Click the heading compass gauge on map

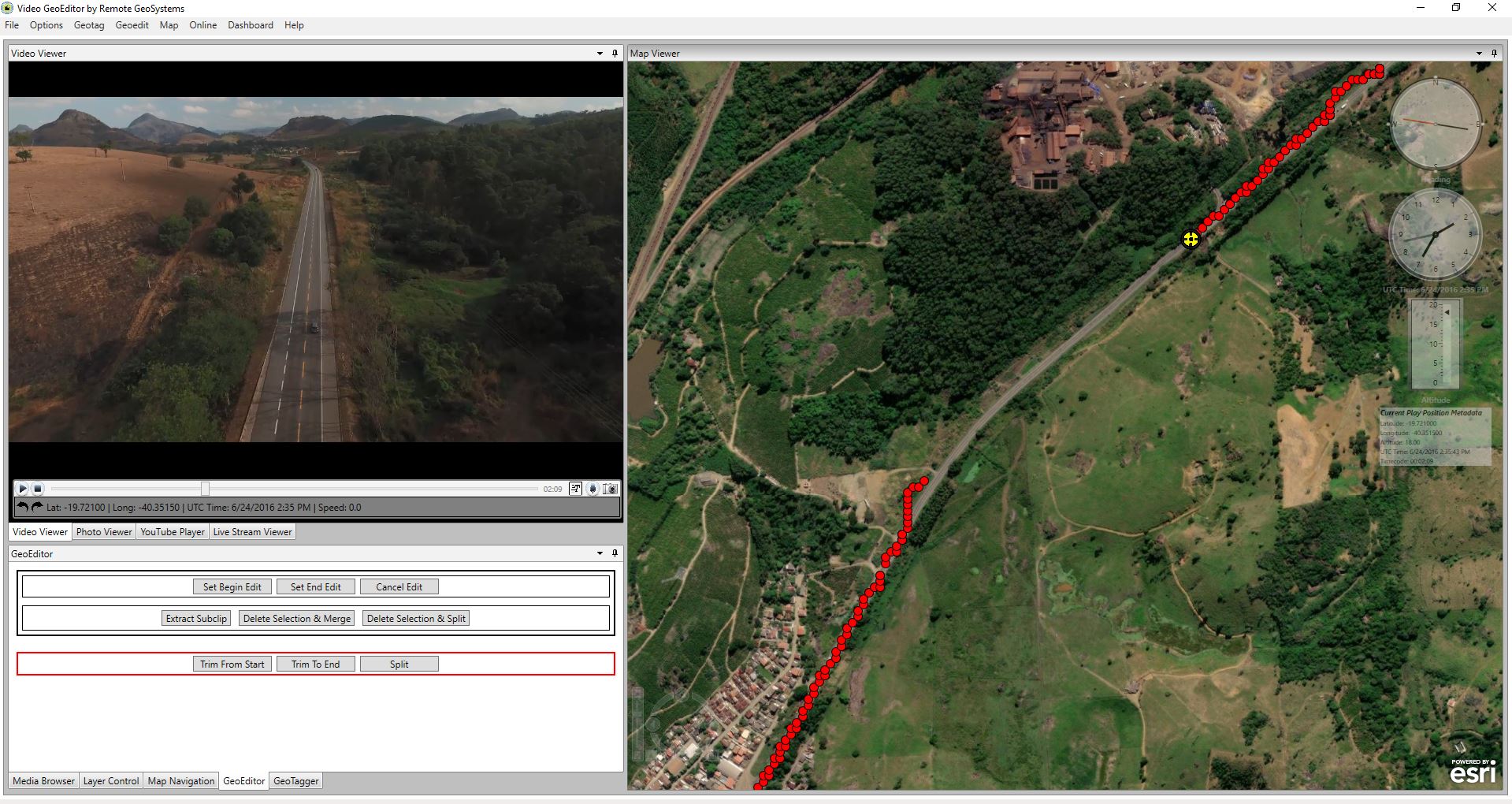tap(1435, 124)
